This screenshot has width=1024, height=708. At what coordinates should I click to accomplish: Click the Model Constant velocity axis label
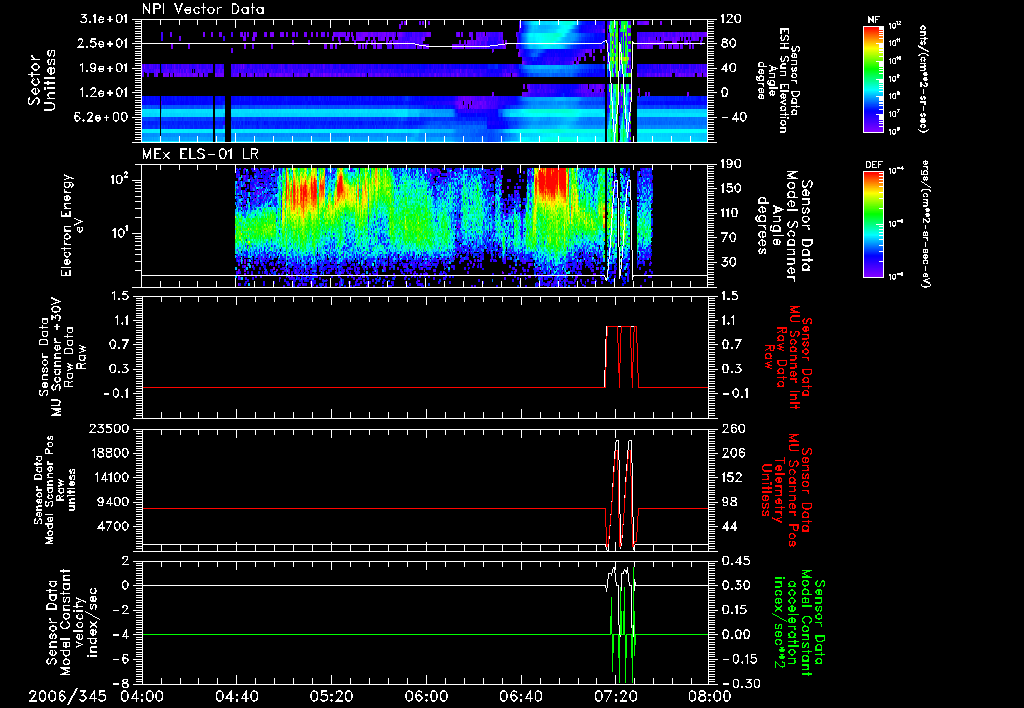click(70, 621)
